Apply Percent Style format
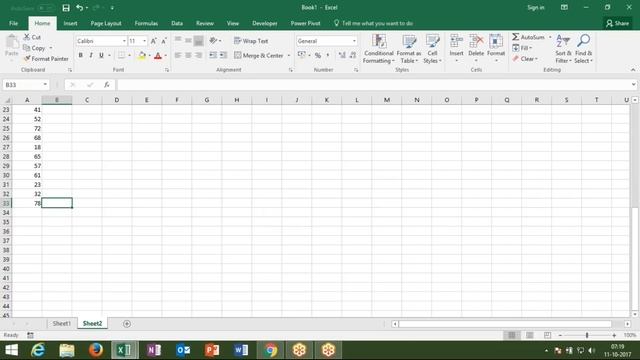The image size is (640, 360). (x=318, y=55)
